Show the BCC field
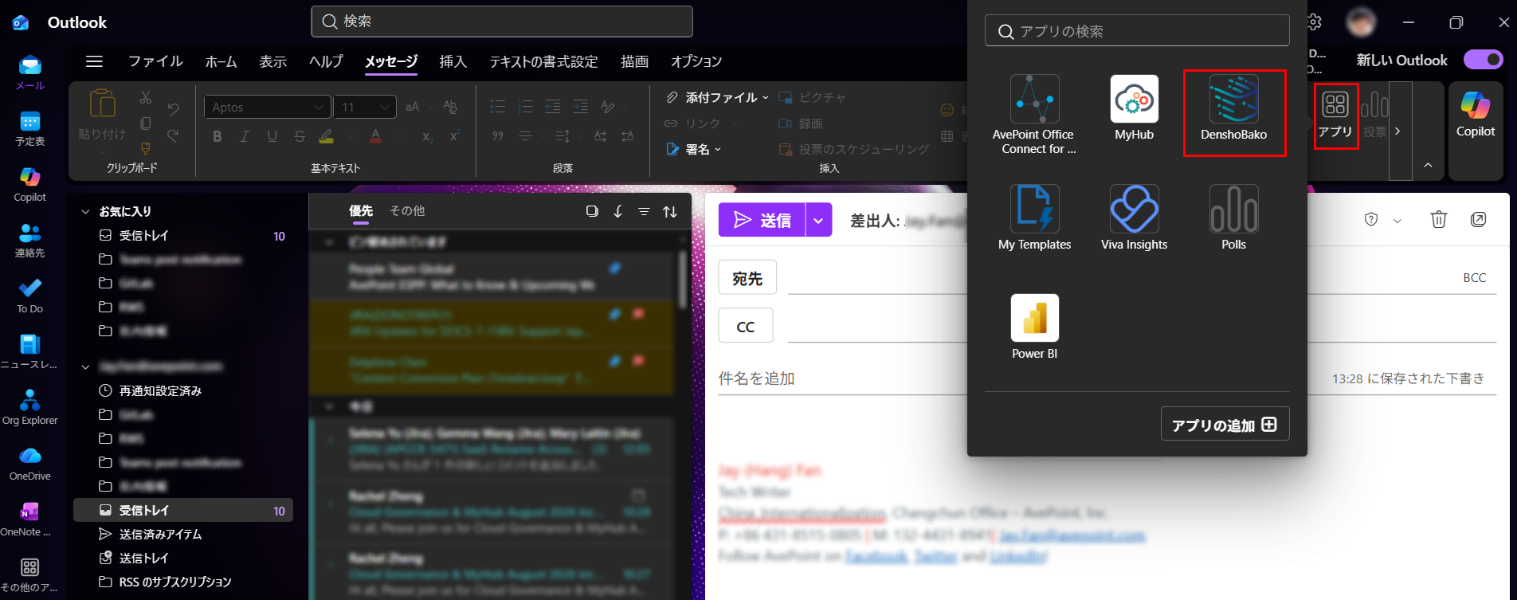 click(x=1474, y=277)
